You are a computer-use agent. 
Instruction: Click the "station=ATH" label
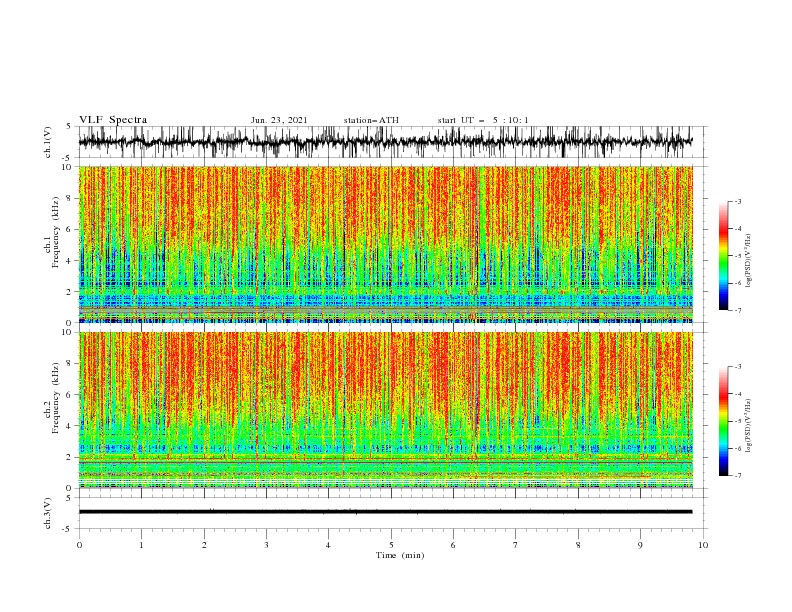tap(371, 120)
